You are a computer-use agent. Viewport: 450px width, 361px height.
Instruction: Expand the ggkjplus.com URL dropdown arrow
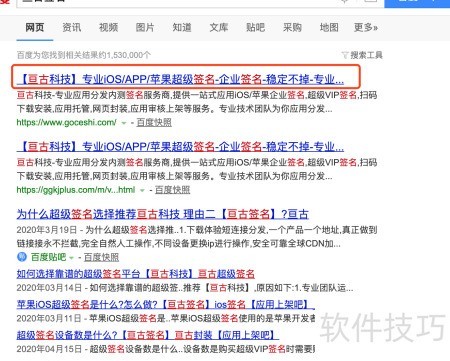pos(142,190)
